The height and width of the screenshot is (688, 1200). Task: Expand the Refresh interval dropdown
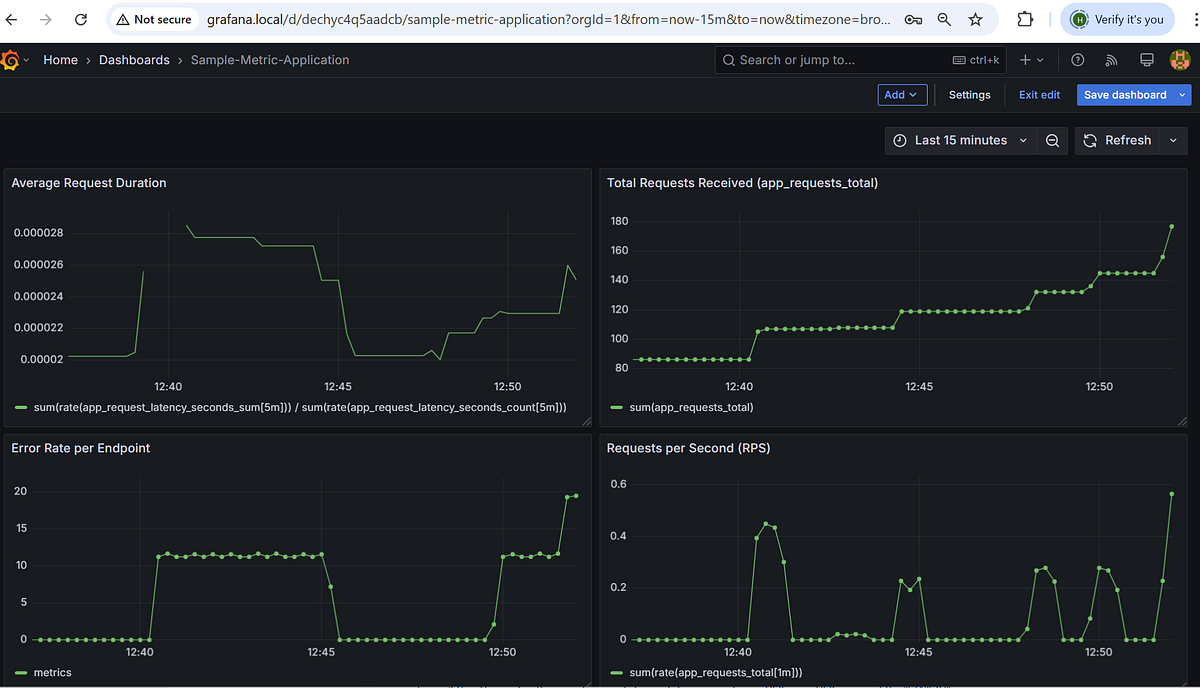click(x=1173, y=140)
